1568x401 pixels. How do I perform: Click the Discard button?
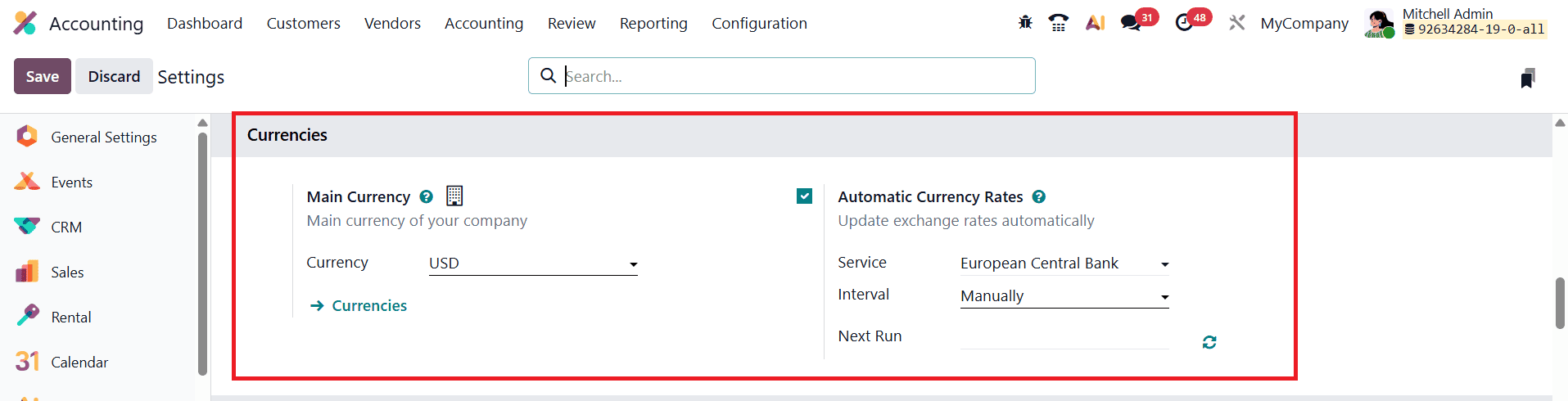coord(114,76)
